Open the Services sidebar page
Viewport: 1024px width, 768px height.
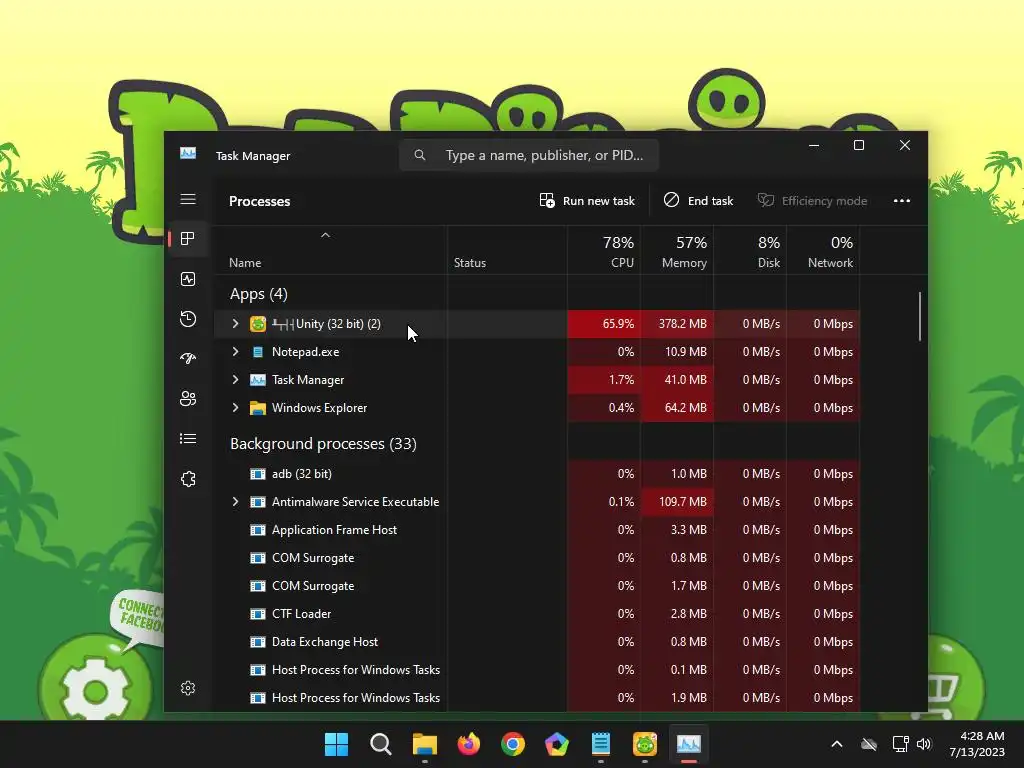click(x=188, y=479)
